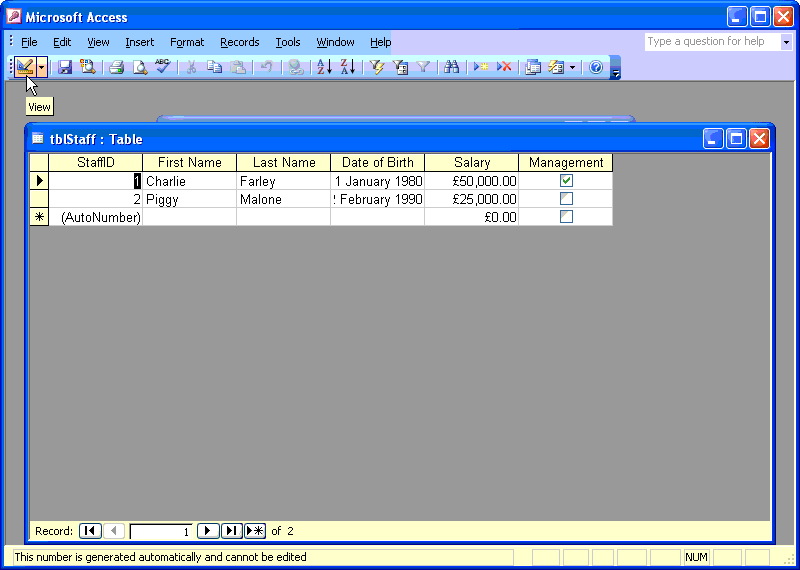Open the Insert menu
Screen dimensions: 800x570
click(139, 42)
